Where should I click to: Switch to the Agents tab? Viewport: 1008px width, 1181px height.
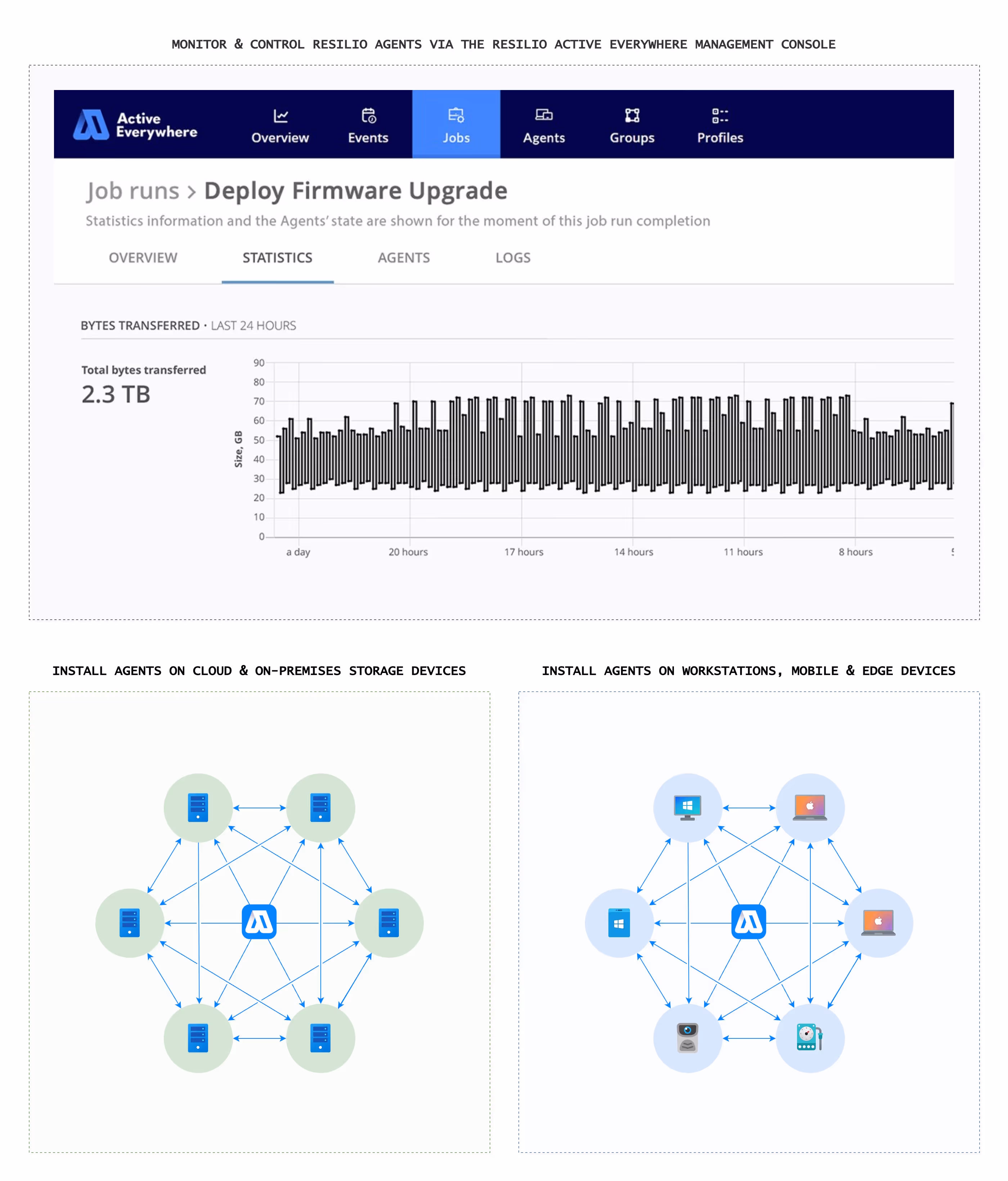pyautogui.click(x=404, y=258)
